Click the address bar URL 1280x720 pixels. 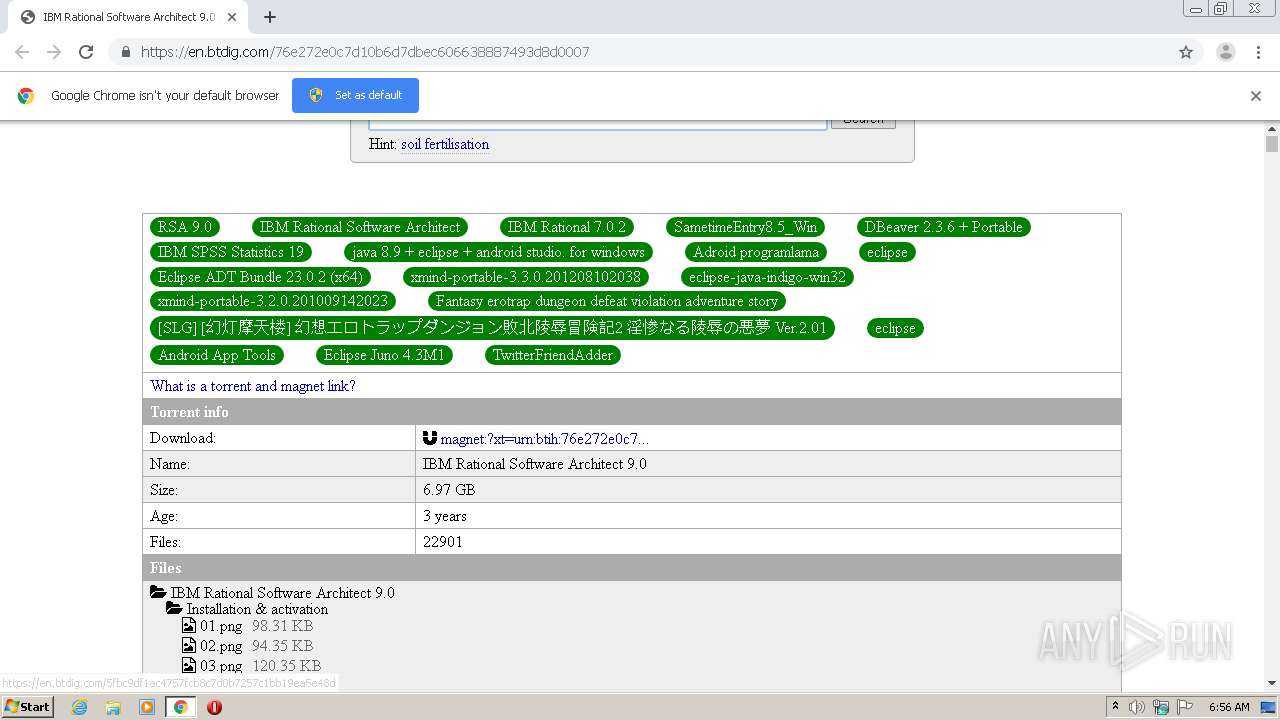pyautogui.click(x=365, y=52)
